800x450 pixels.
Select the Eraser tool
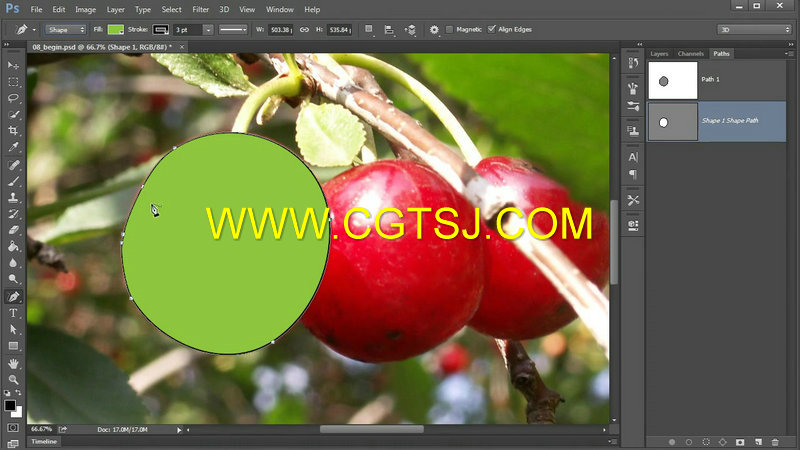(13, 230)
